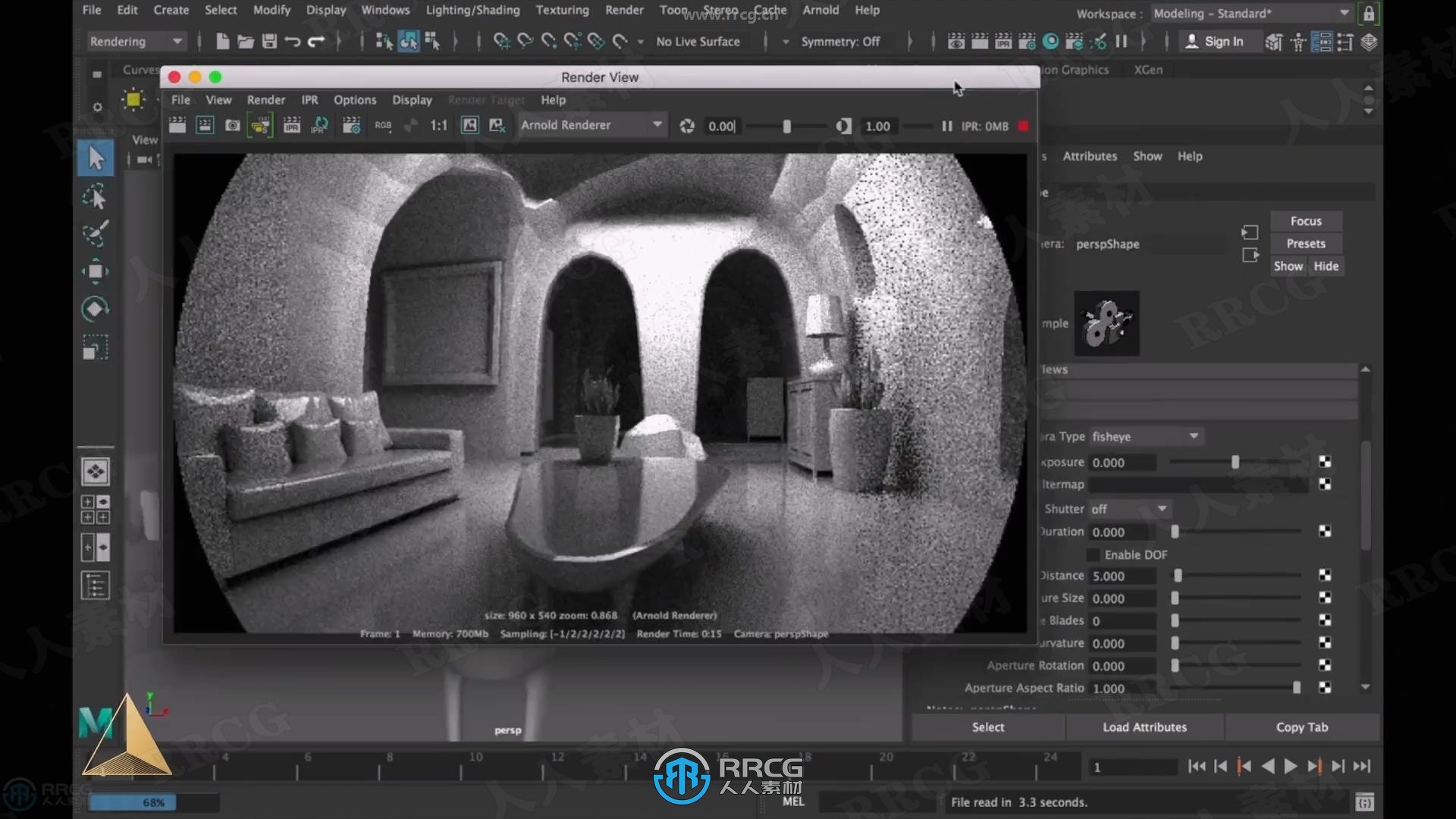Open the Camera Type fisheye dropdown

point(1146,437)
